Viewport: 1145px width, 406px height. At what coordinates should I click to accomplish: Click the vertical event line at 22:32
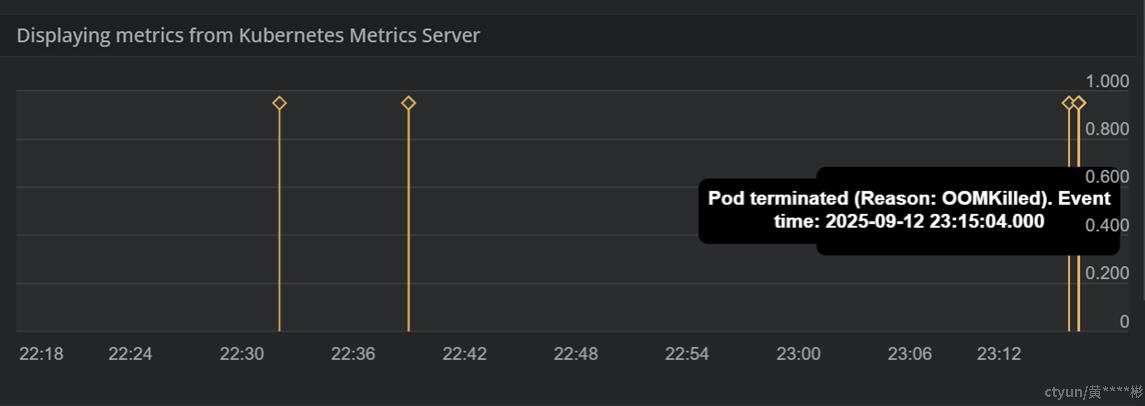pos(280,221)
